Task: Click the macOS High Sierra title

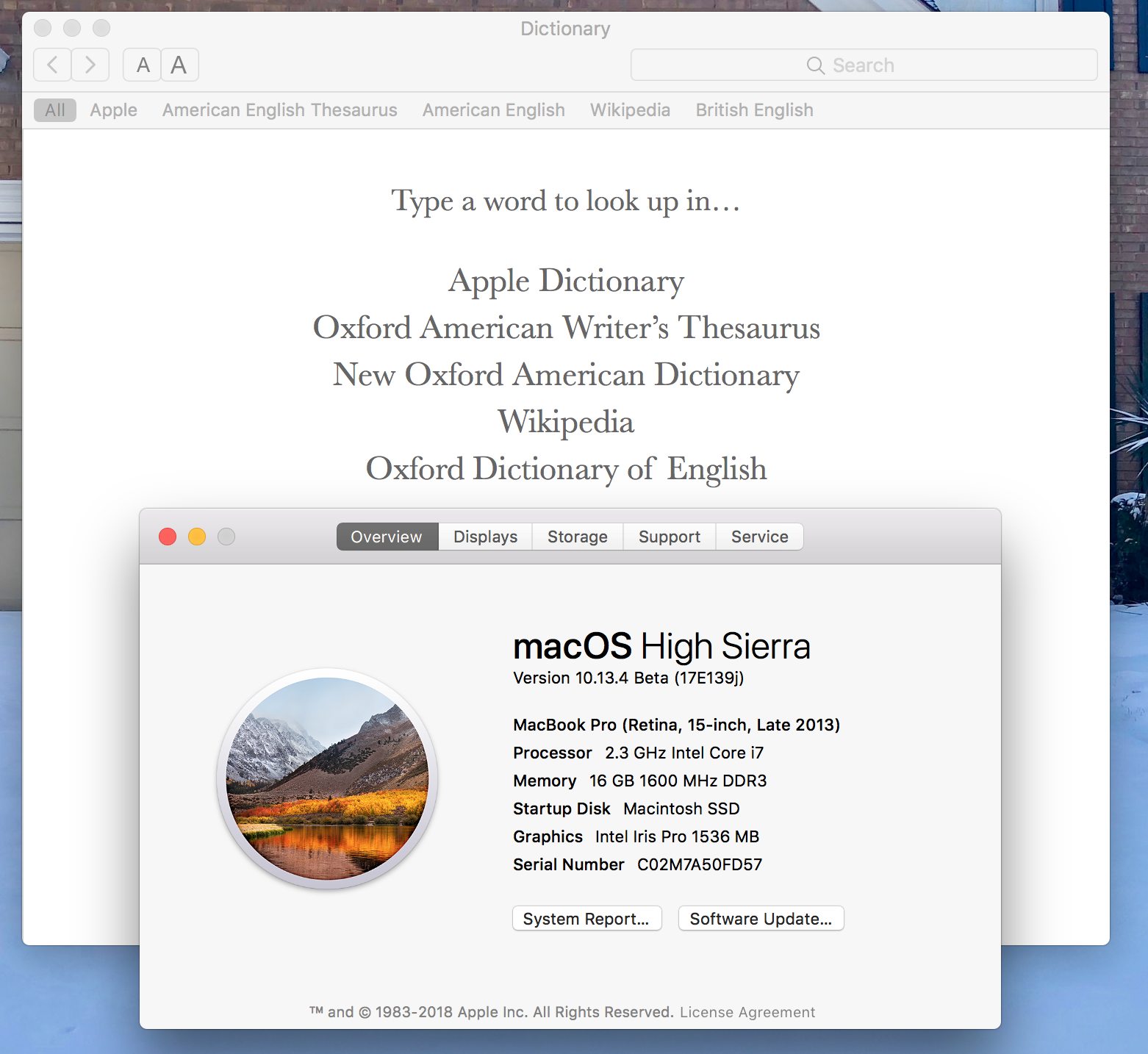Action: coord(661,646)
